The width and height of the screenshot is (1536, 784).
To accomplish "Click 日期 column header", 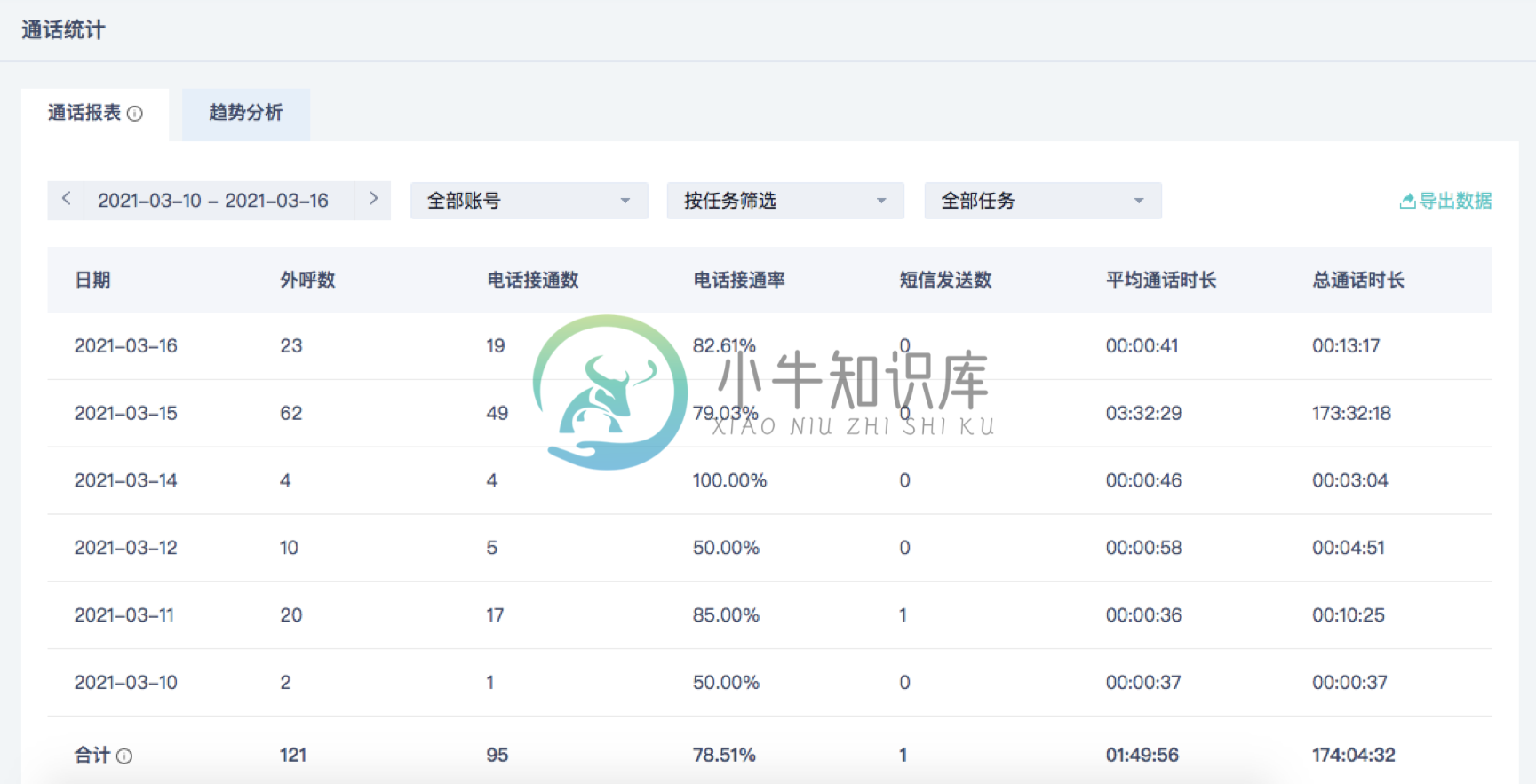I will pyautogui.click(x=92, y=281).
